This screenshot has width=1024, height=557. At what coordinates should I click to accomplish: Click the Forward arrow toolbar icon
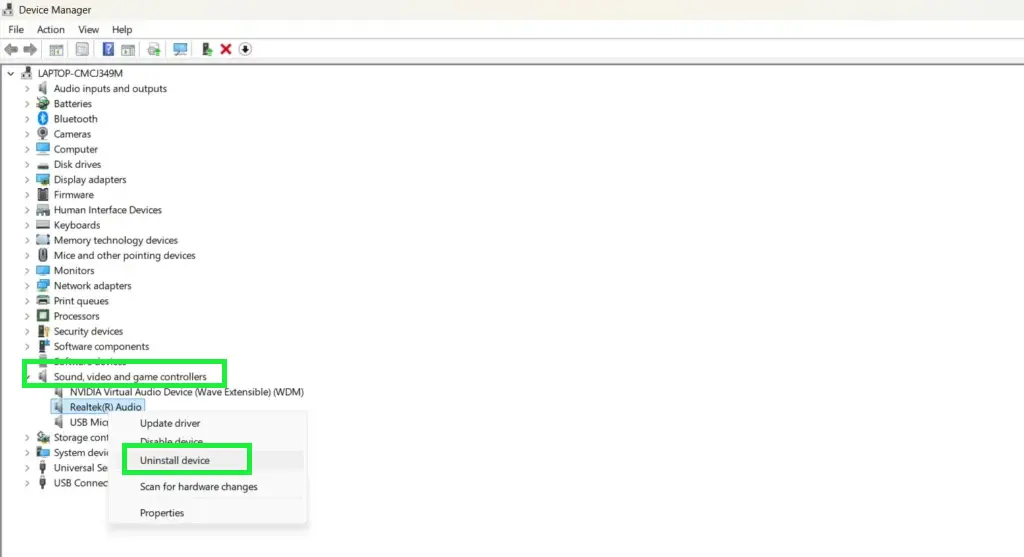[x=30, y=50]
